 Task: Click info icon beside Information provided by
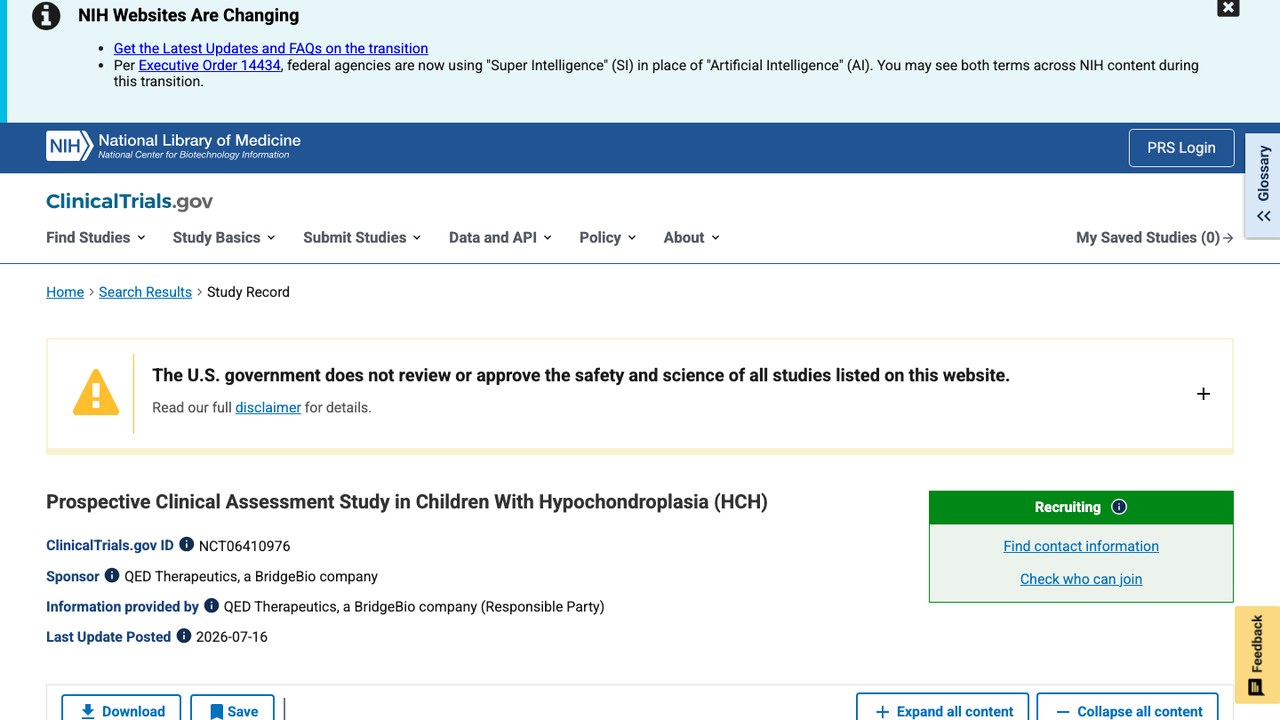211,606
